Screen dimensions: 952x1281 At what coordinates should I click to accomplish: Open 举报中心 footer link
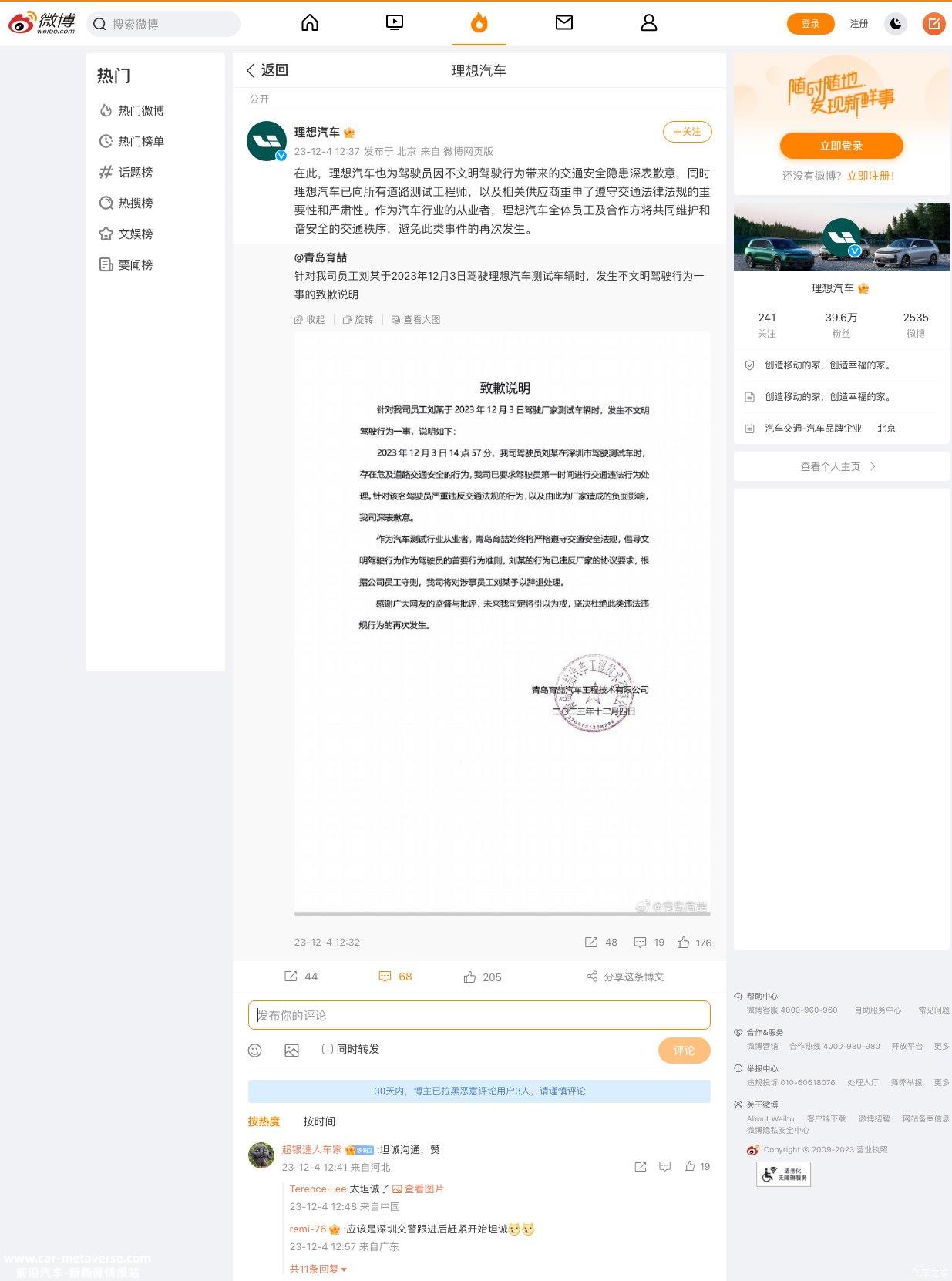pos(762,1068)
